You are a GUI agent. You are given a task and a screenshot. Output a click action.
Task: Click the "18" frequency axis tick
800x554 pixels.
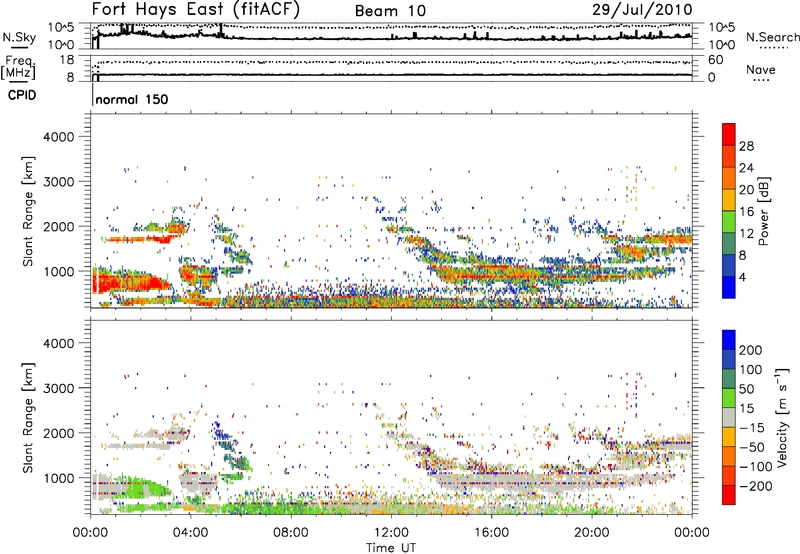pos(67,60)
